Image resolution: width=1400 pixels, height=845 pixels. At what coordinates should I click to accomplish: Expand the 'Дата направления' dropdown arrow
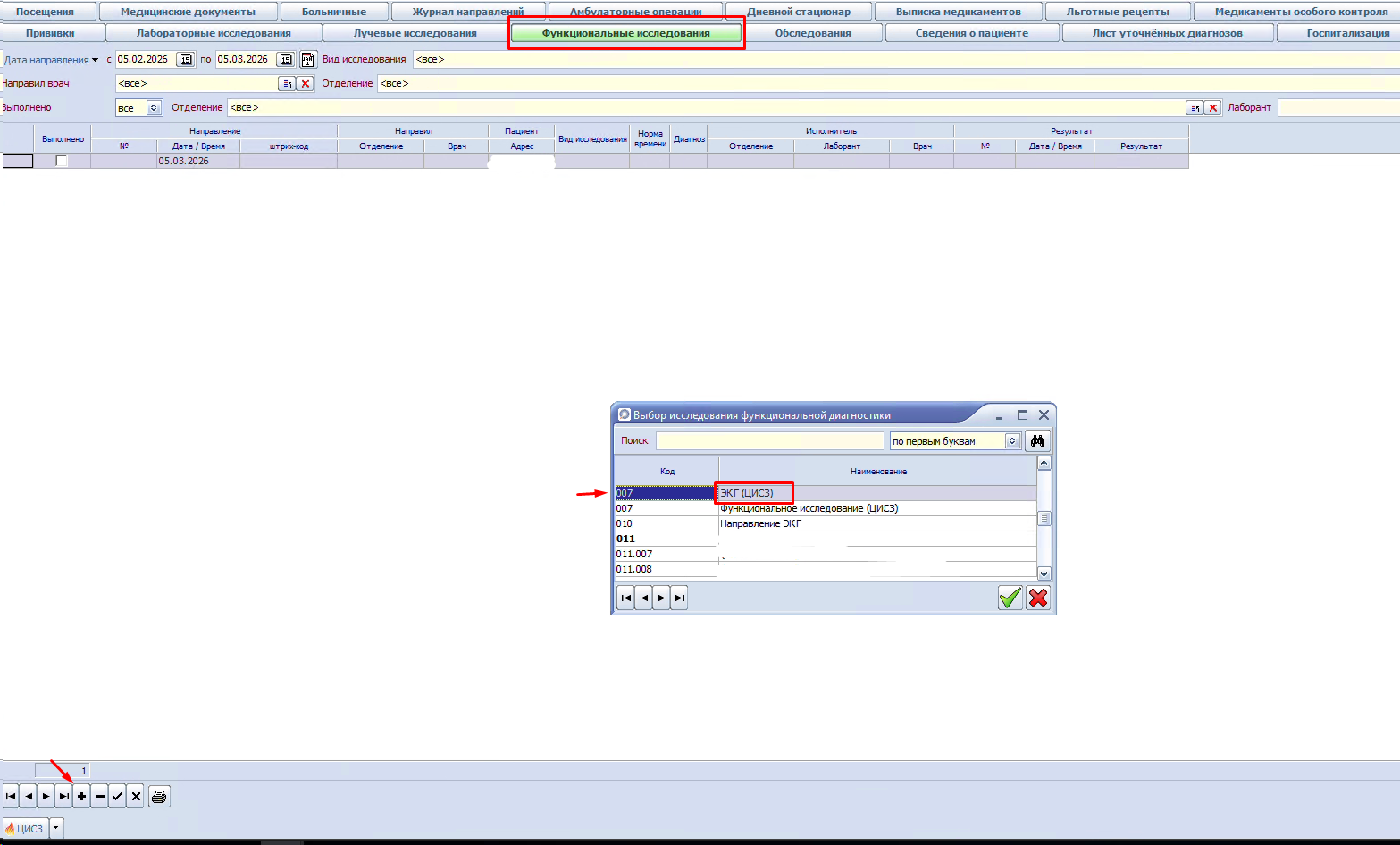click(96, 60)
